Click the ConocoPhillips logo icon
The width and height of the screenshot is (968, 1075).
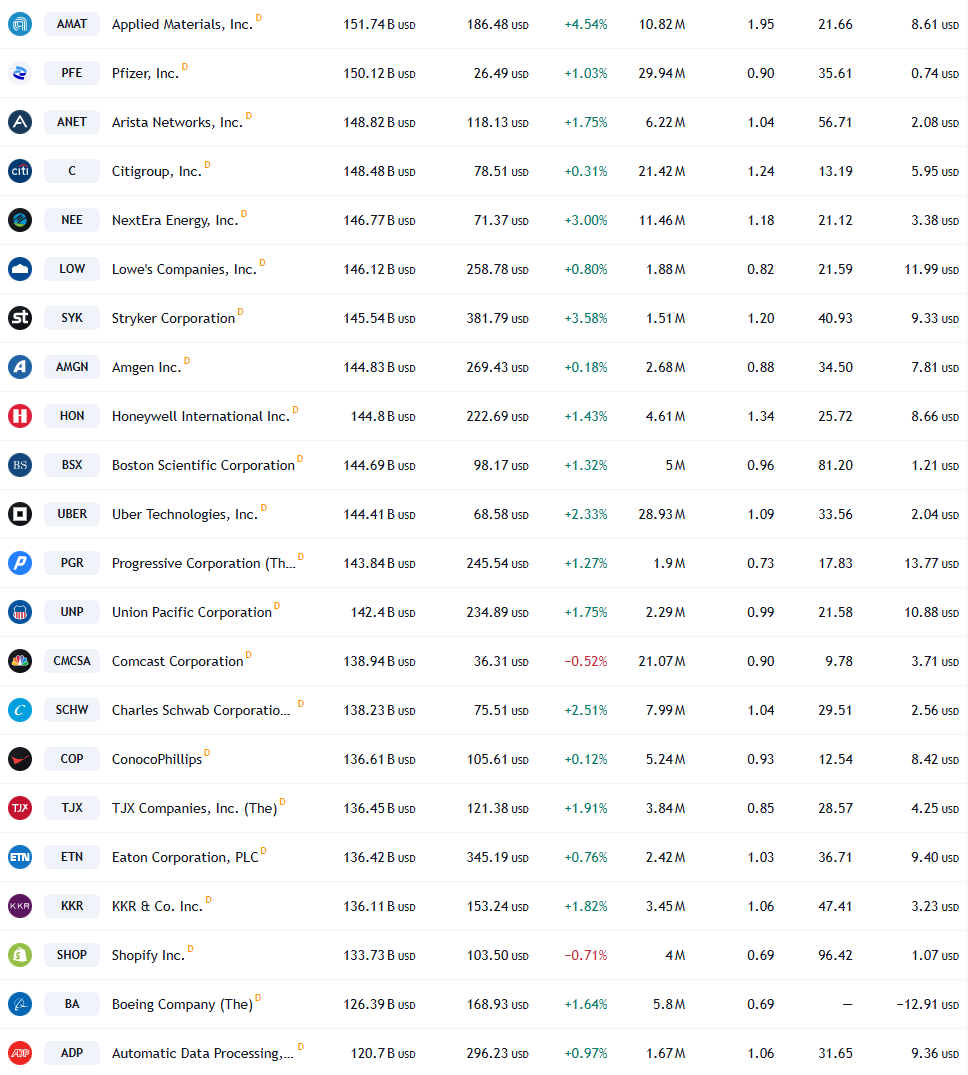[x=20, y=759]
